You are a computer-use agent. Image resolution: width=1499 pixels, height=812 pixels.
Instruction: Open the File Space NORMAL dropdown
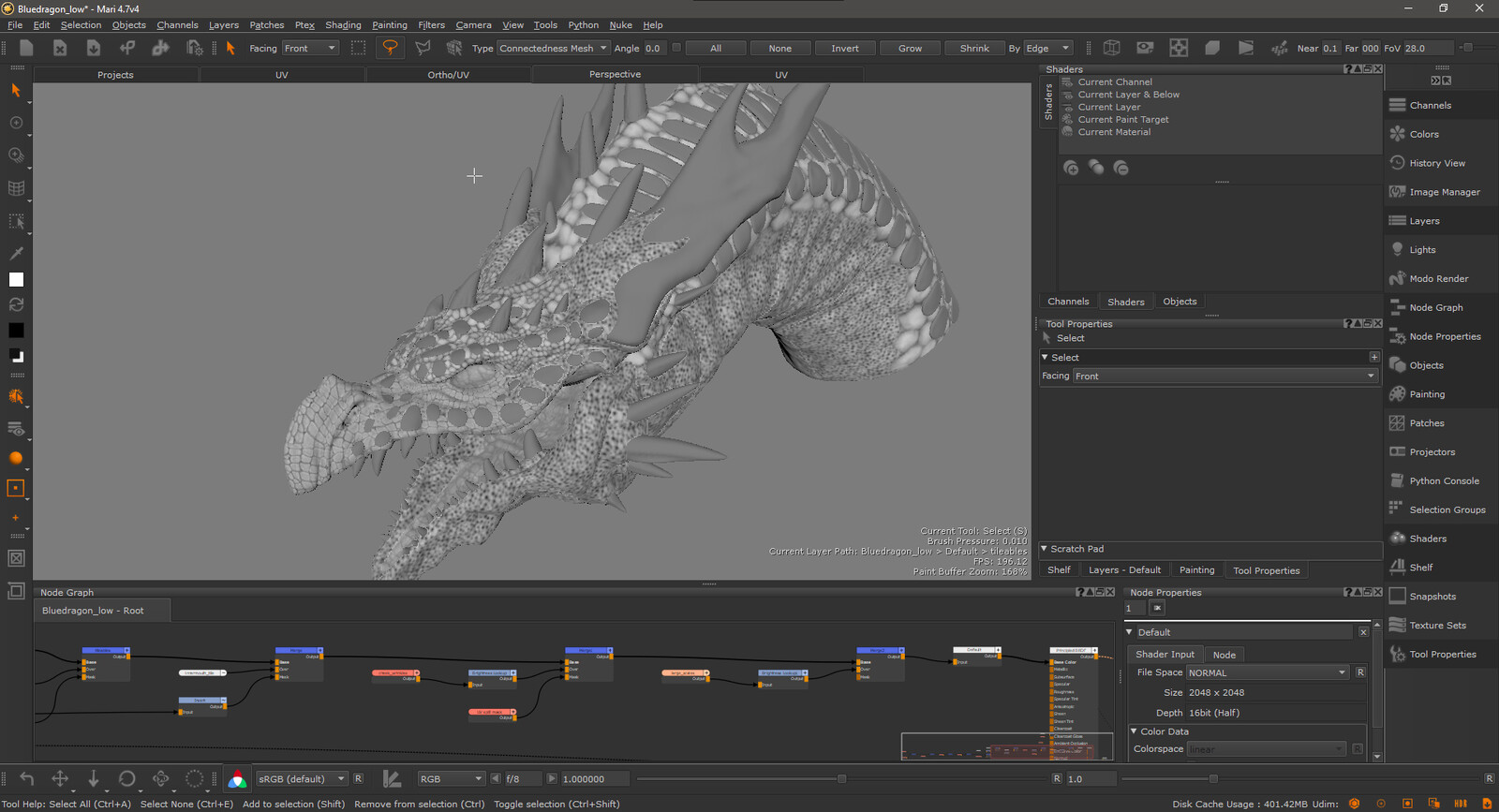click(x=1268, y=672)
